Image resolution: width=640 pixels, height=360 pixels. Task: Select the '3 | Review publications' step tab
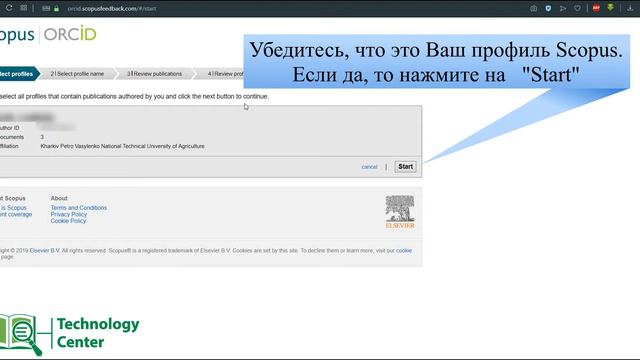(x=154, y=74)
